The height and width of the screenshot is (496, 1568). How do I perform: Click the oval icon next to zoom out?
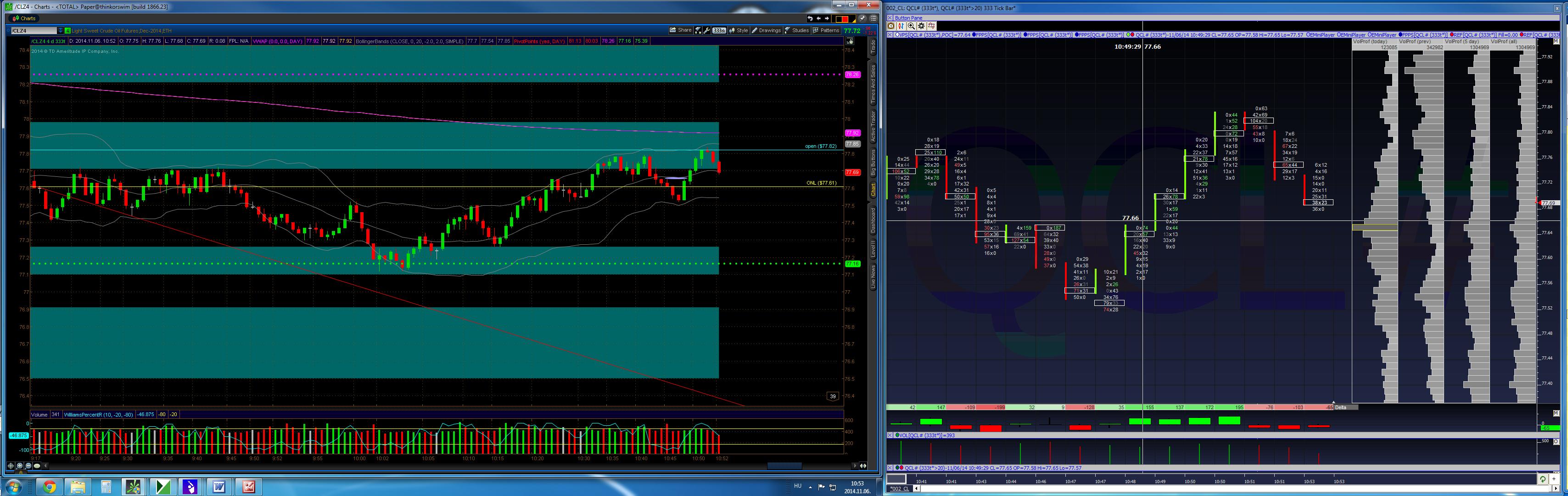(x=37, y=466)
